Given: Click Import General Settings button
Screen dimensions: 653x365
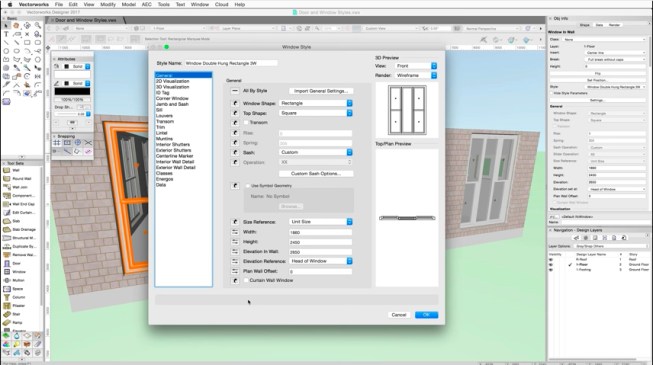Looking at the screenshot, I should point(321,91).
